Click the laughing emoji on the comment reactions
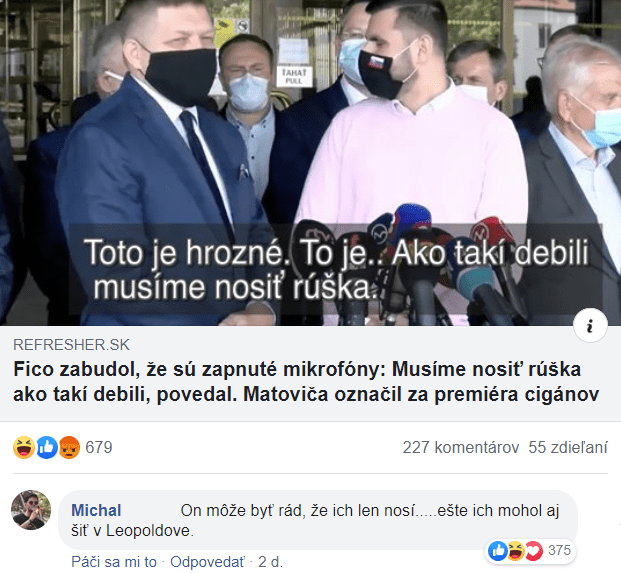The height and width of the screenshot is (573, 621). coord(516,550)
